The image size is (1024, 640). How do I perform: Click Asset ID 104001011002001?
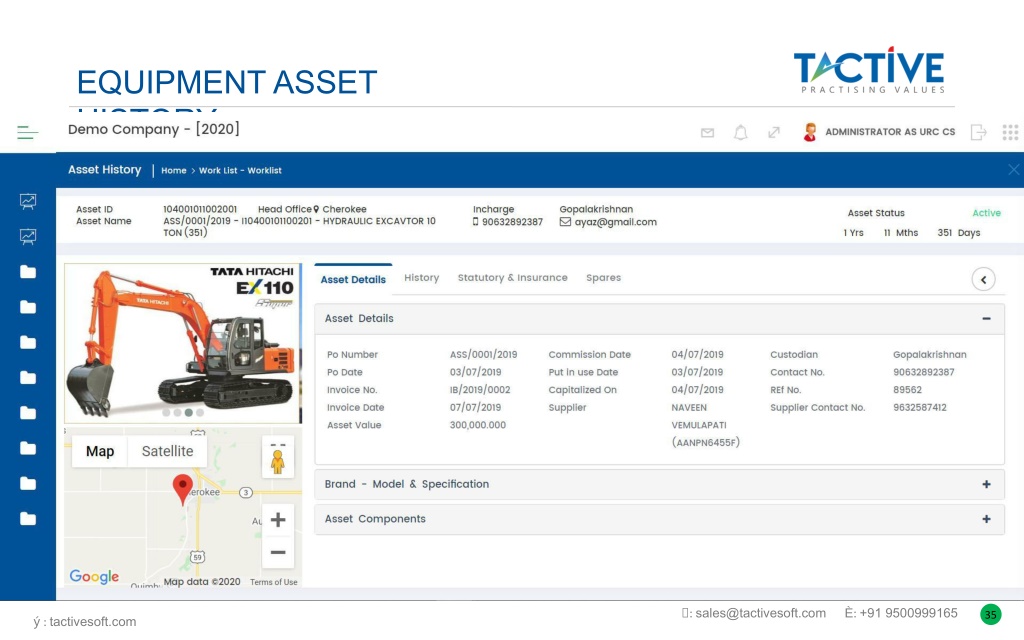[200, 210]
